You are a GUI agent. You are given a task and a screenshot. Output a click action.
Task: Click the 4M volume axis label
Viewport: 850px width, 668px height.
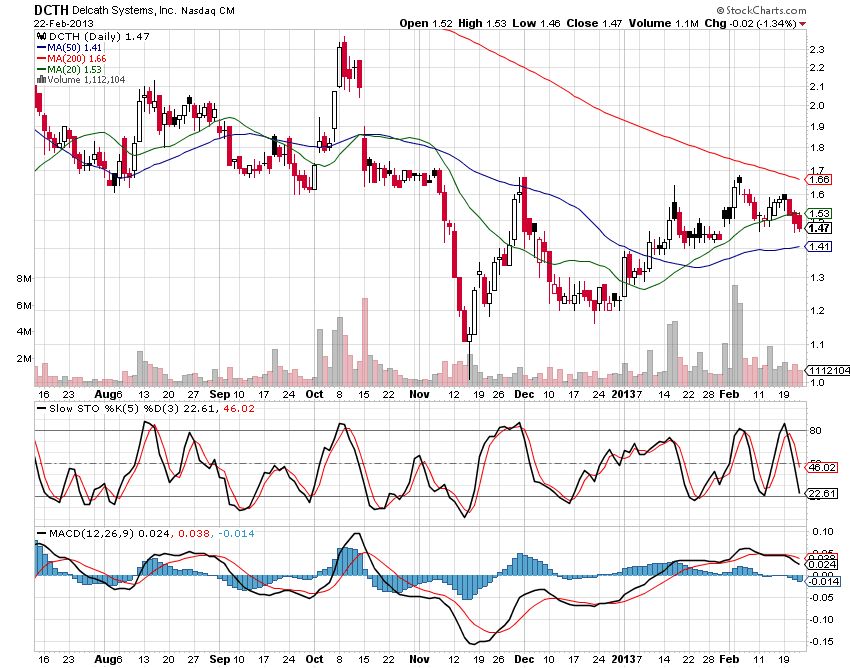(24, 331)
